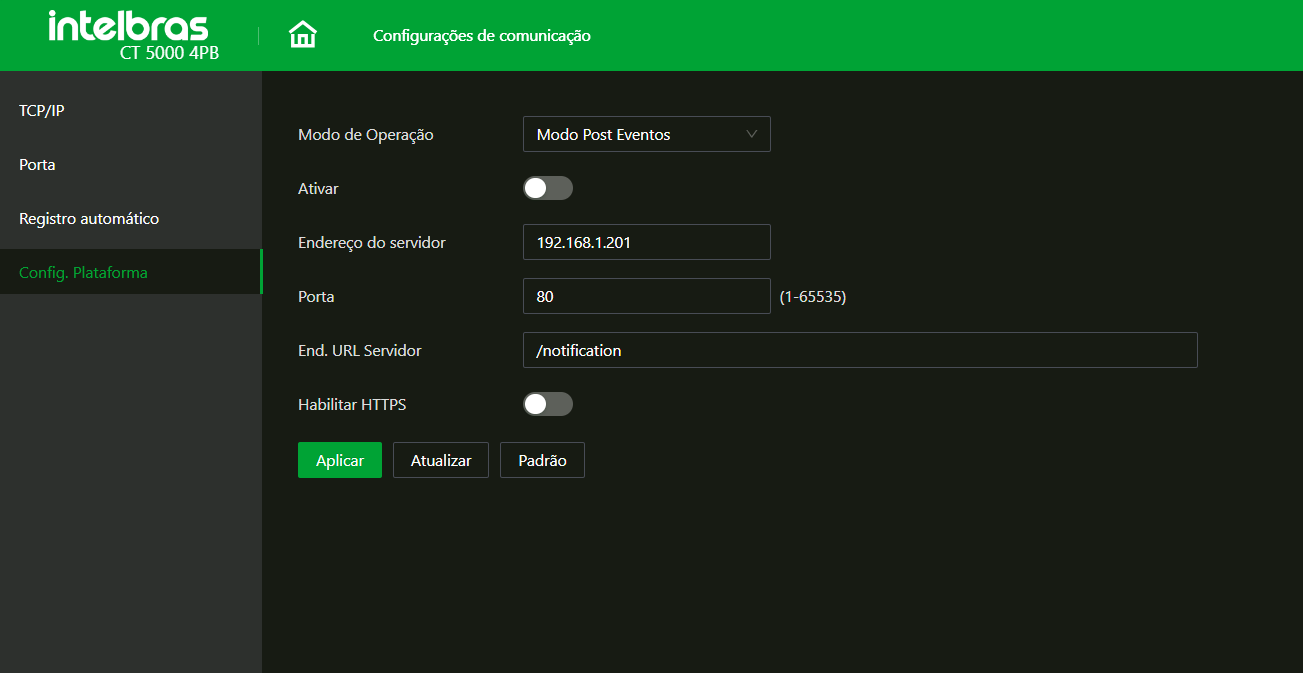The width and height of the screenshot is (1303, 673).
Task: Select Porta in the left sidebar
Action: coord(38,165)
